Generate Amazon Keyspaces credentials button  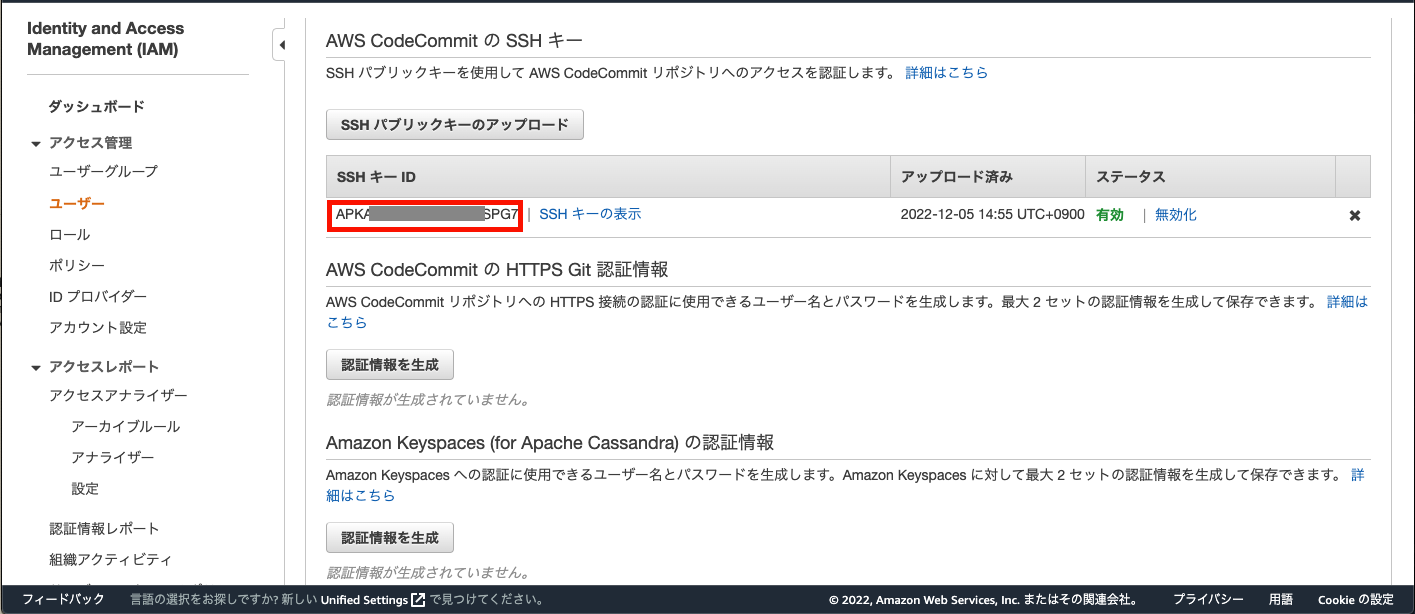[390, 537]
